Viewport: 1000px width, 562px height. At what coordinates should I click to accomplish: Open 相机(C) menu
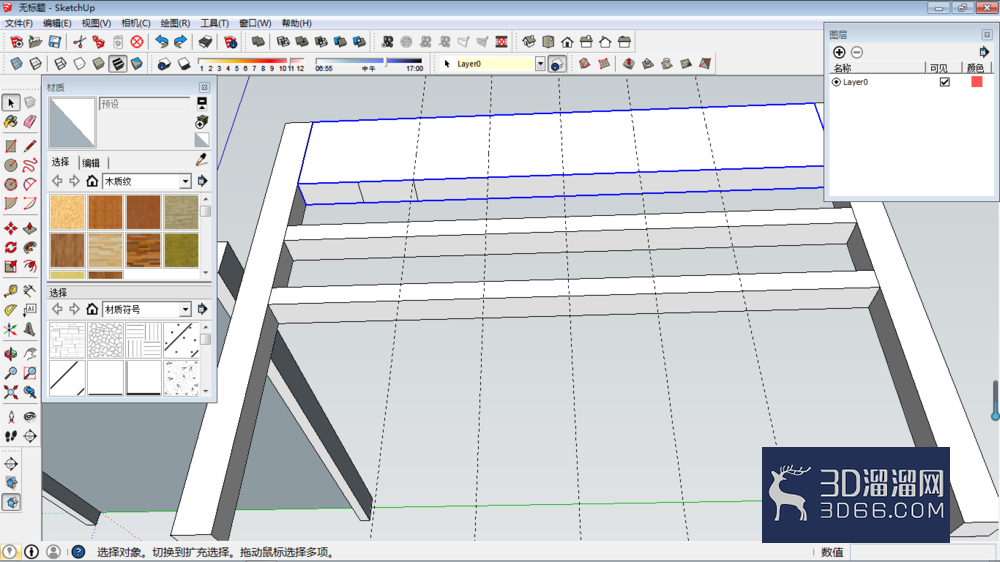(135, 23)
